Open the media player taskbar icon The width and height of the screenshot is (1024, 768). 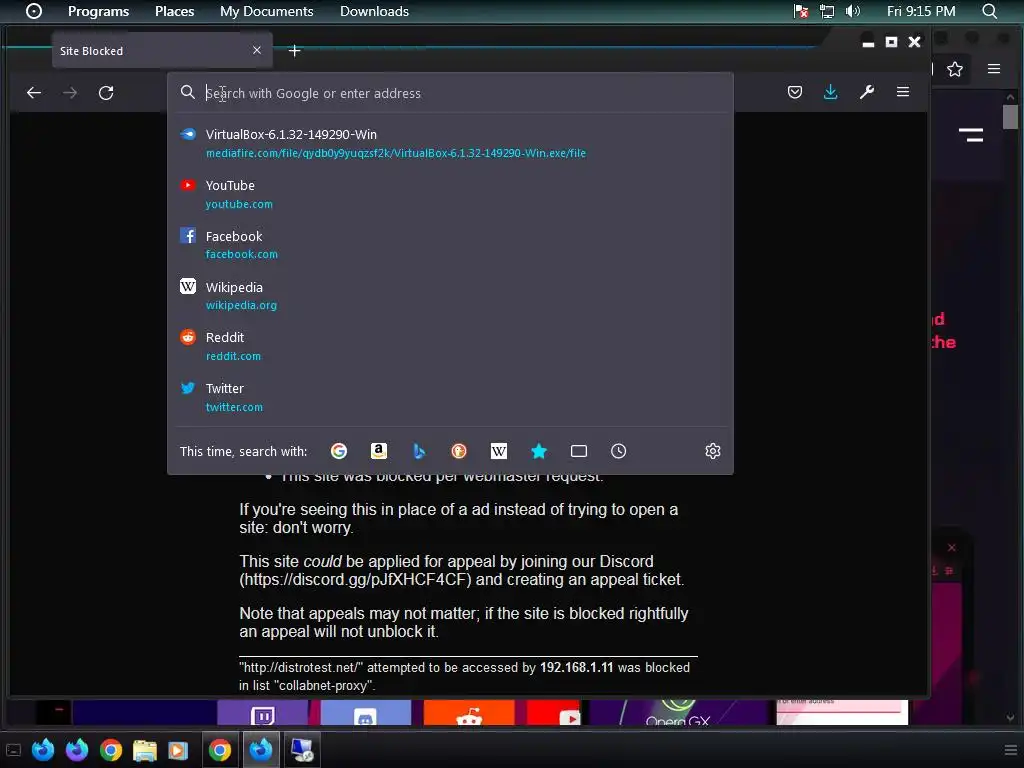[x=177, y=750]
